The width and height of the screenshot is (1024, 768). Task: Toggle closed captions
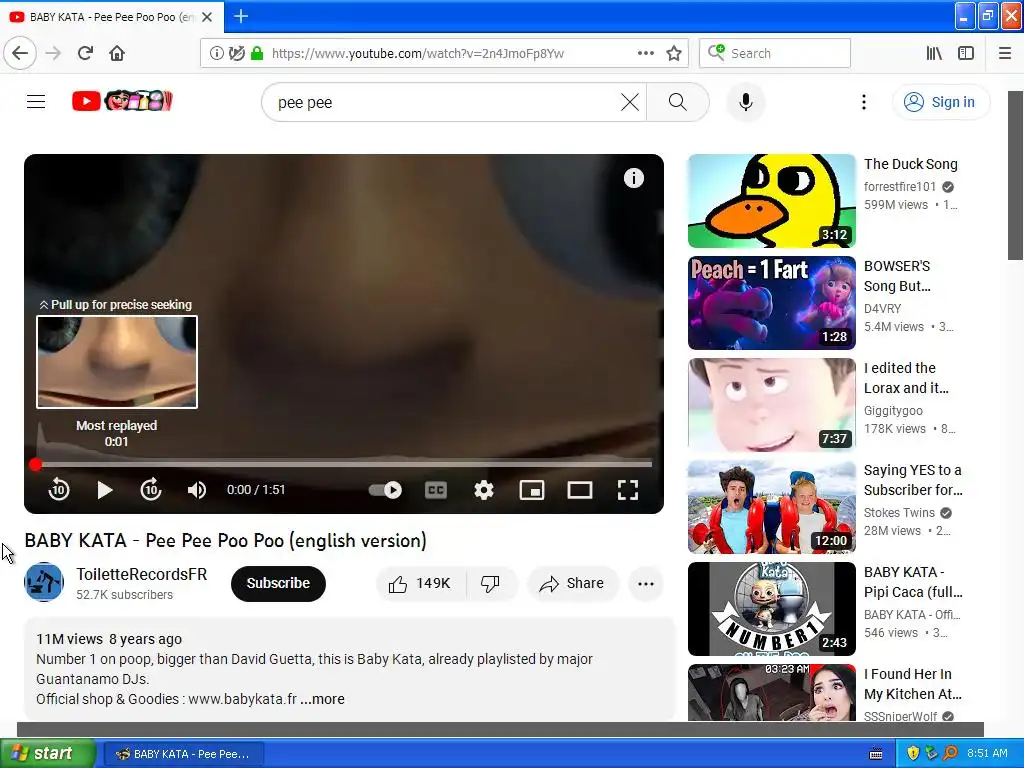436,490
